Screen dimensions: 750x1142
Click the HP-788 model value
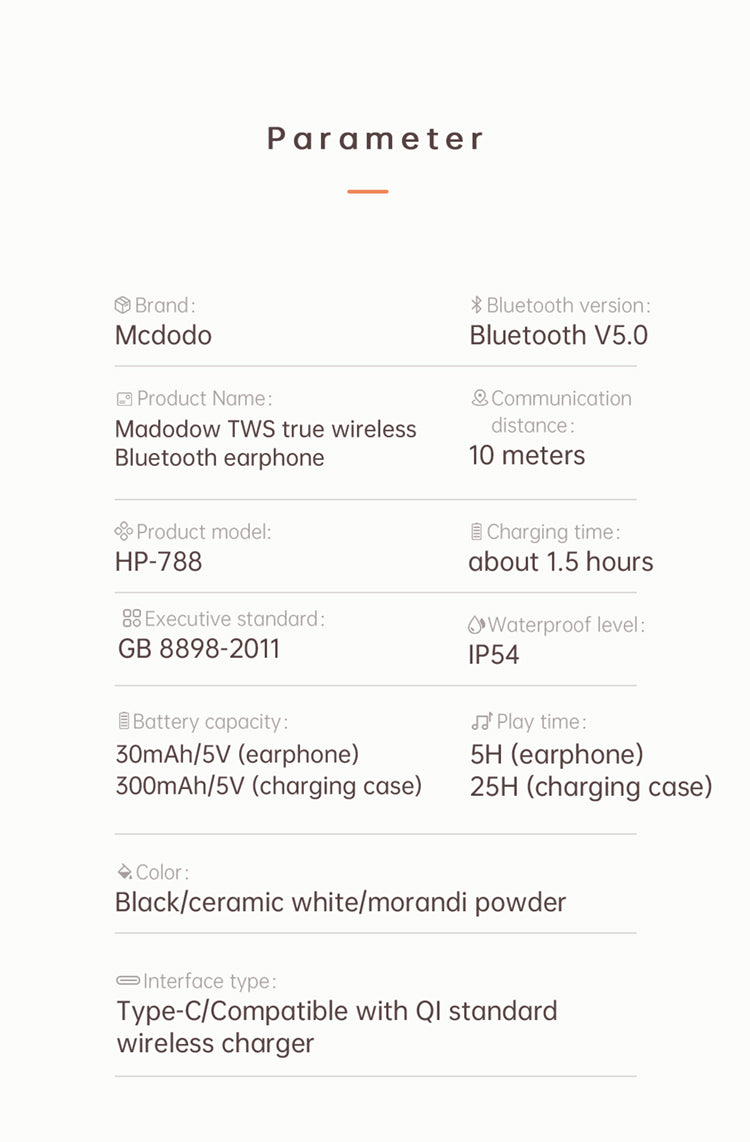159,562
